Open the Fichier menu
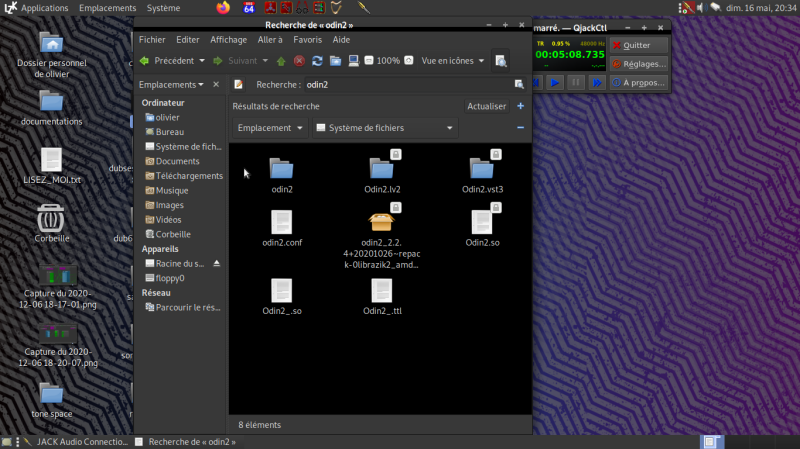800x449 pixels. 152,40
